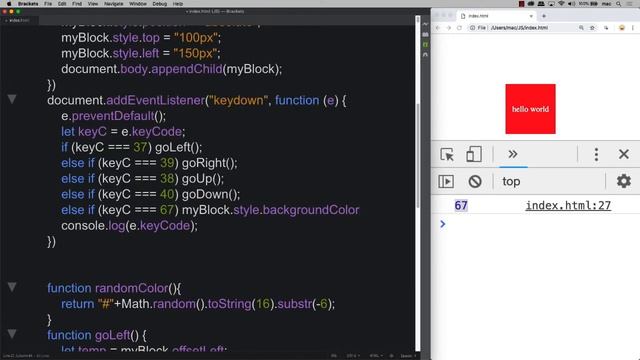The width and height of the screenshot is (640, 360).
Task: Click the Chrome back arrow
Action: click(438, 28)
